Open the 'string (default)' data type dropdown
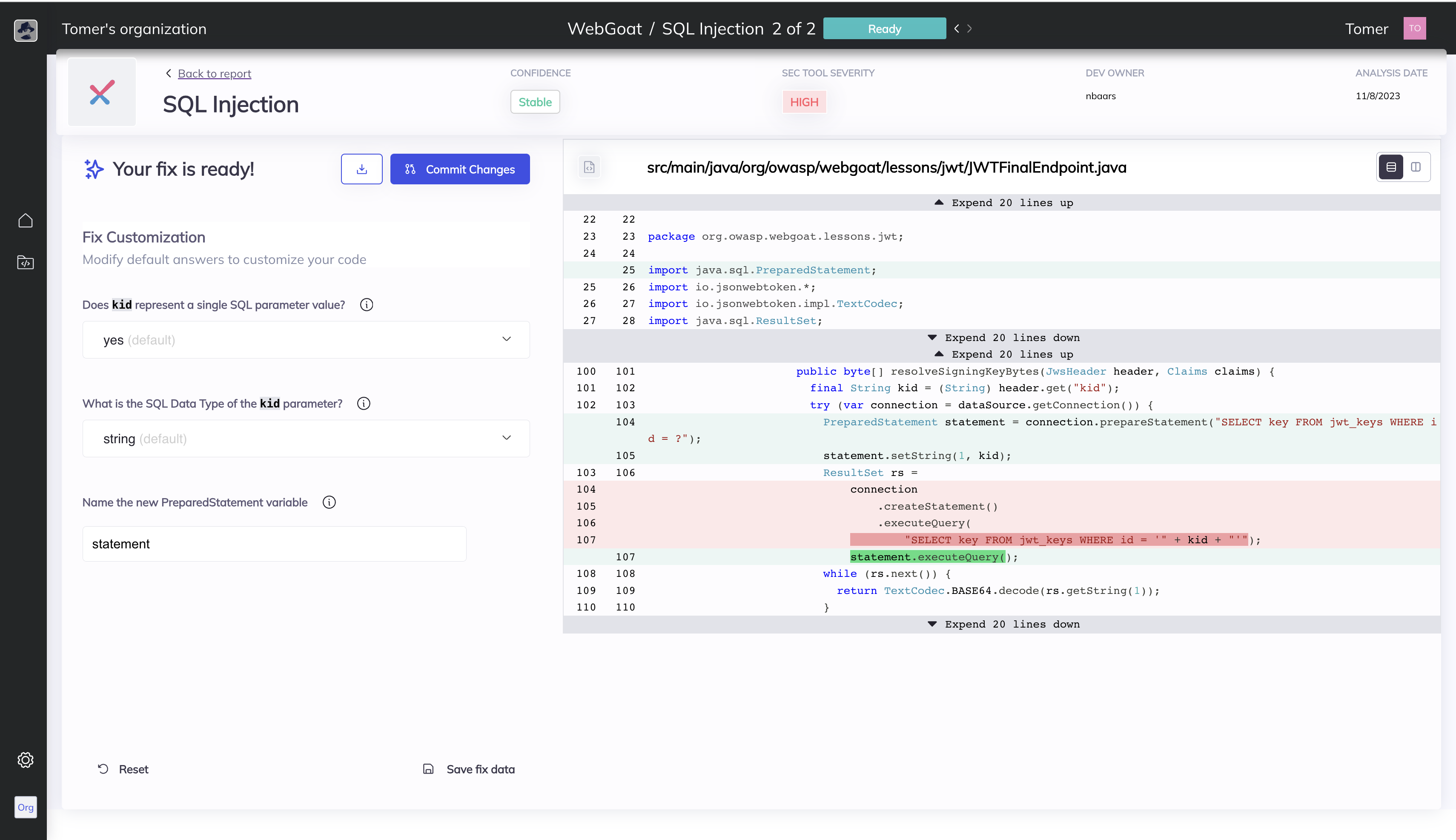The image size is (1456, 840). click(306, 439)
